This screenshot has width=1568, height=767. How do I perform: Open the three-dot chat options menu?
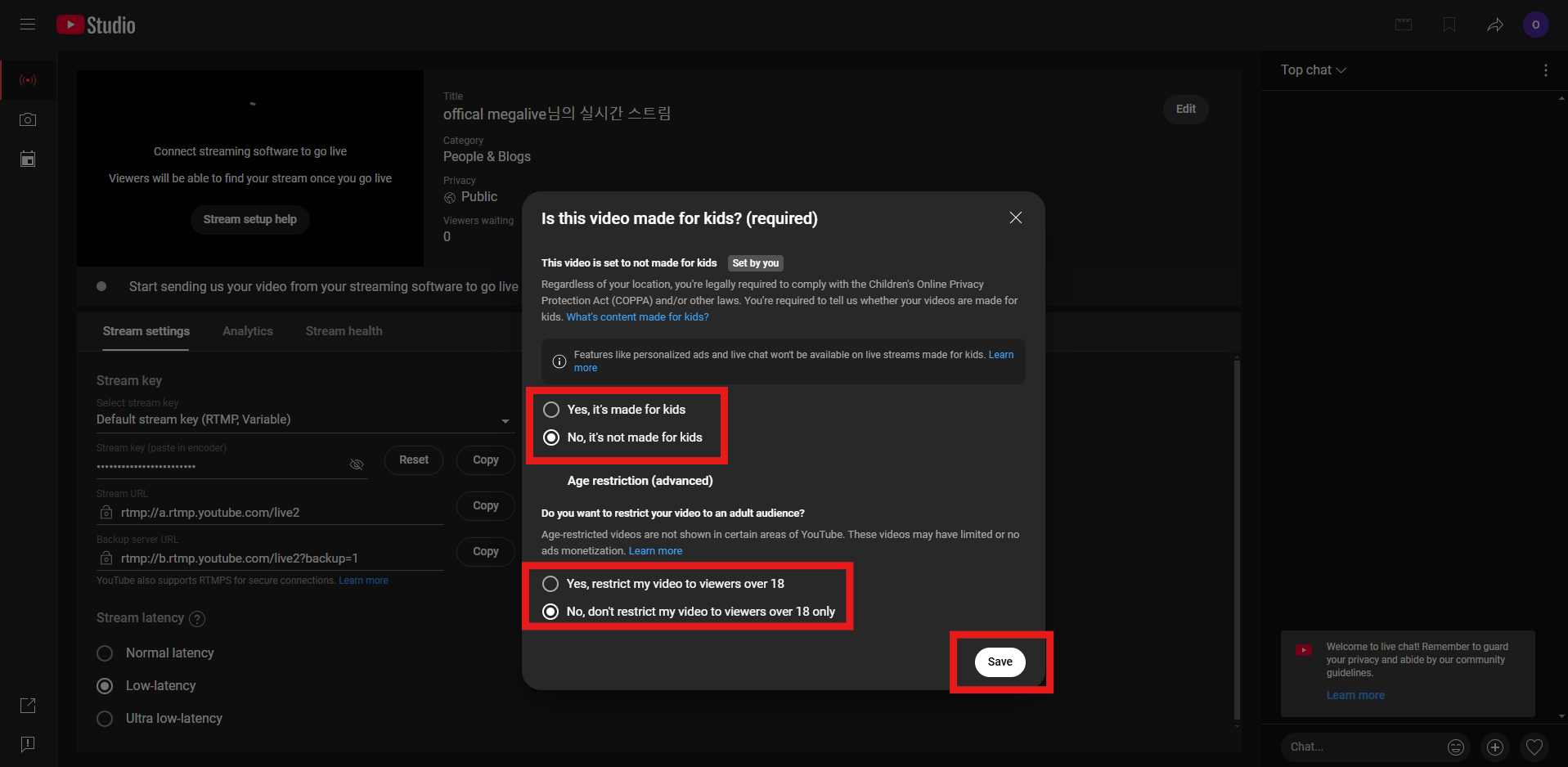pyautogui.click(x=1545, y=70)
